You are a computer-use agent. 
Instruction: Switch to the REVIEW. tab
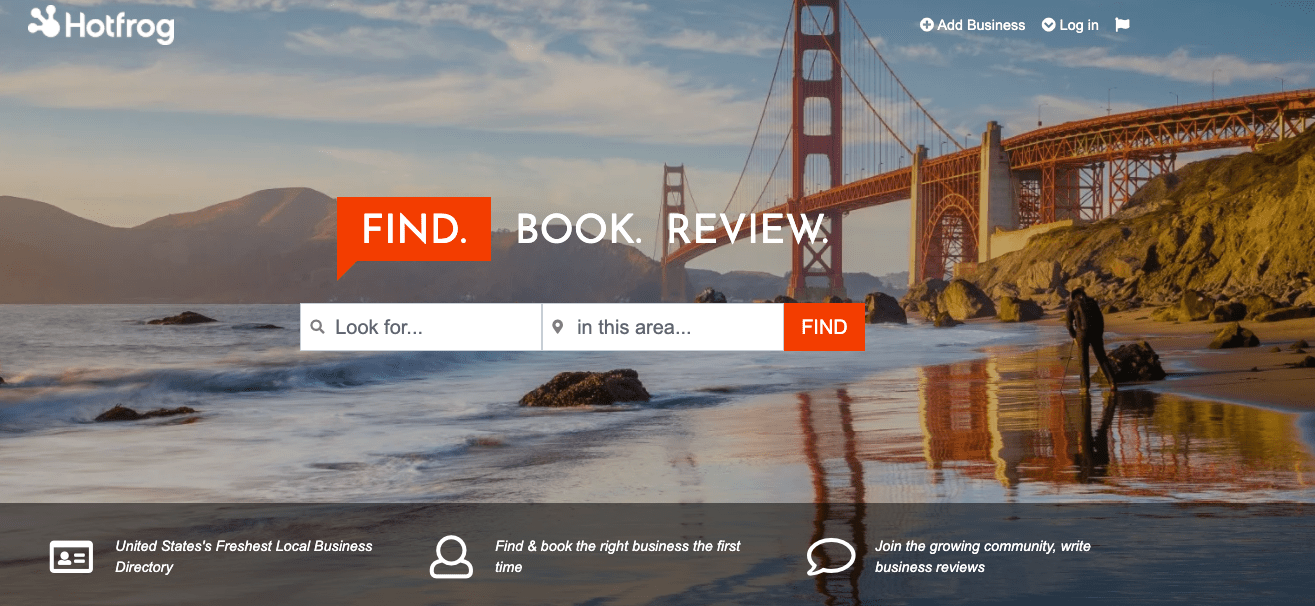point(747,230)
